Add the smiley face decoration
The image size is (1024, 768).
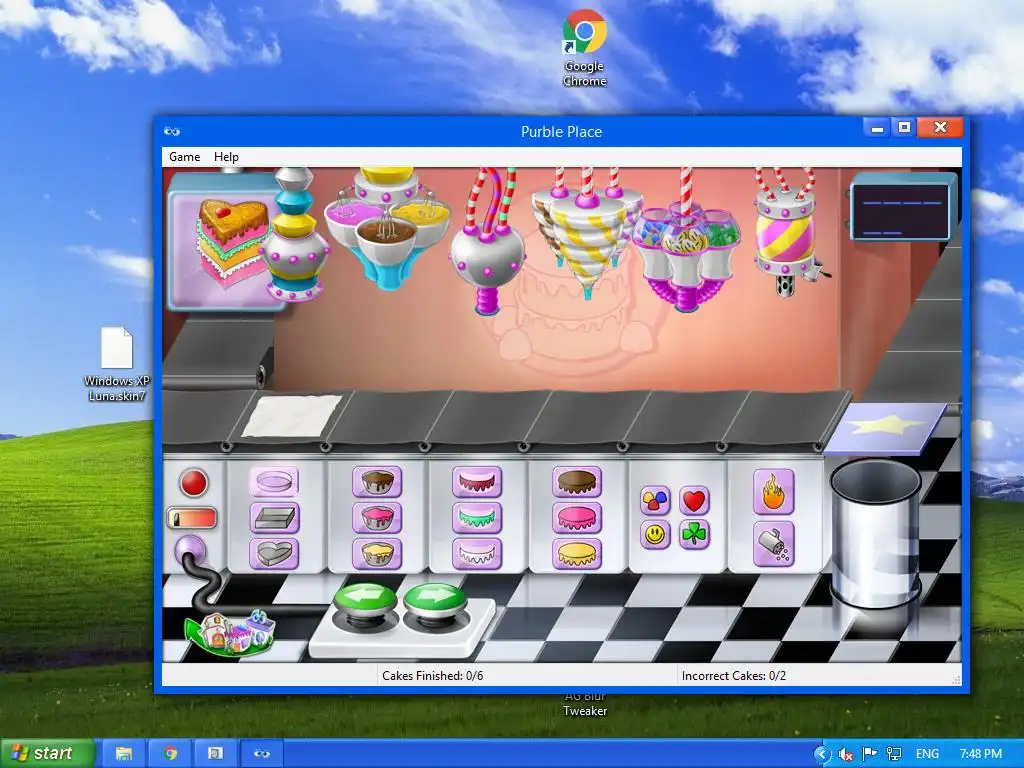coord(656,535)
